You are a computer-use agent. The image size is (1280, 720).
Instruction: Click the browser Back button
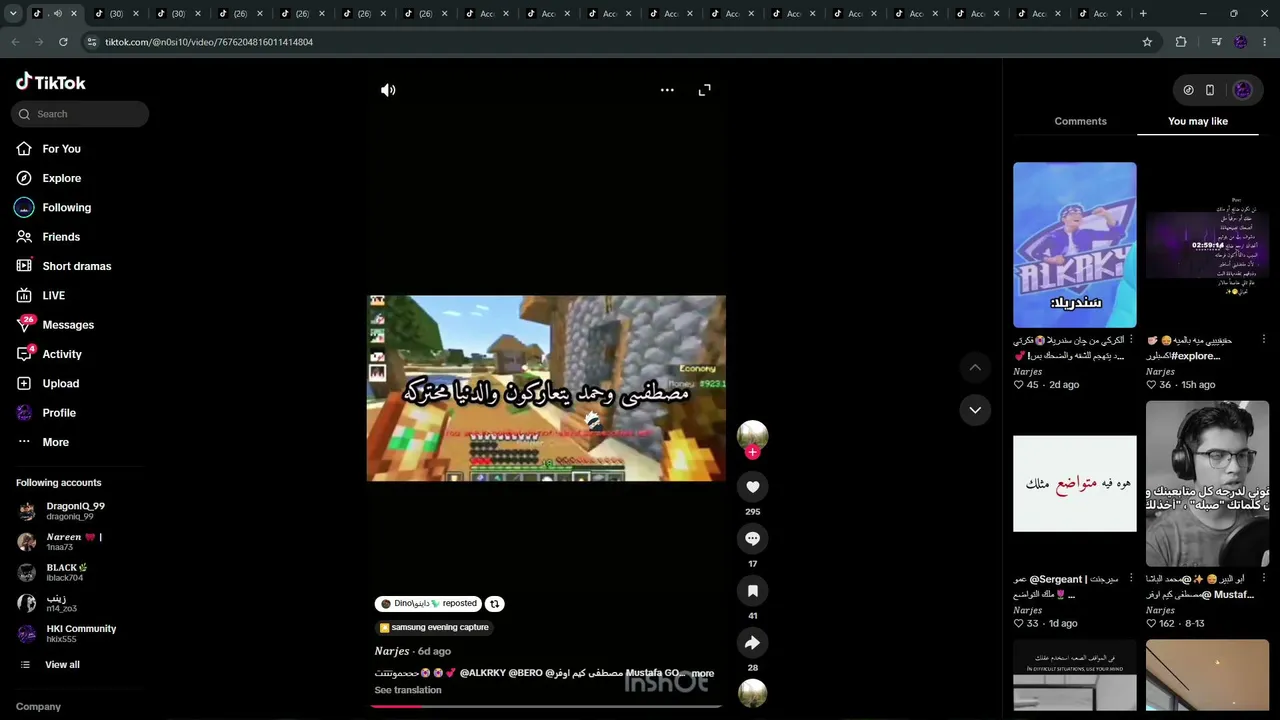pyautogui.click(x=15, y=42)
